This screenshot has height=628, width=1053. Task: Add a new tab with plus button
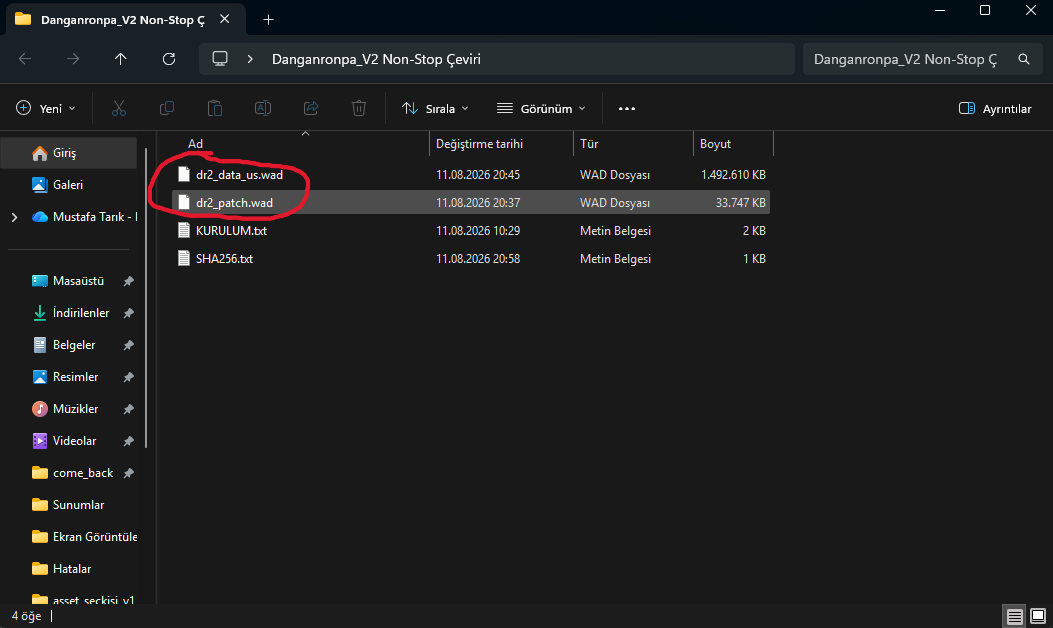(x=269, y=19)
